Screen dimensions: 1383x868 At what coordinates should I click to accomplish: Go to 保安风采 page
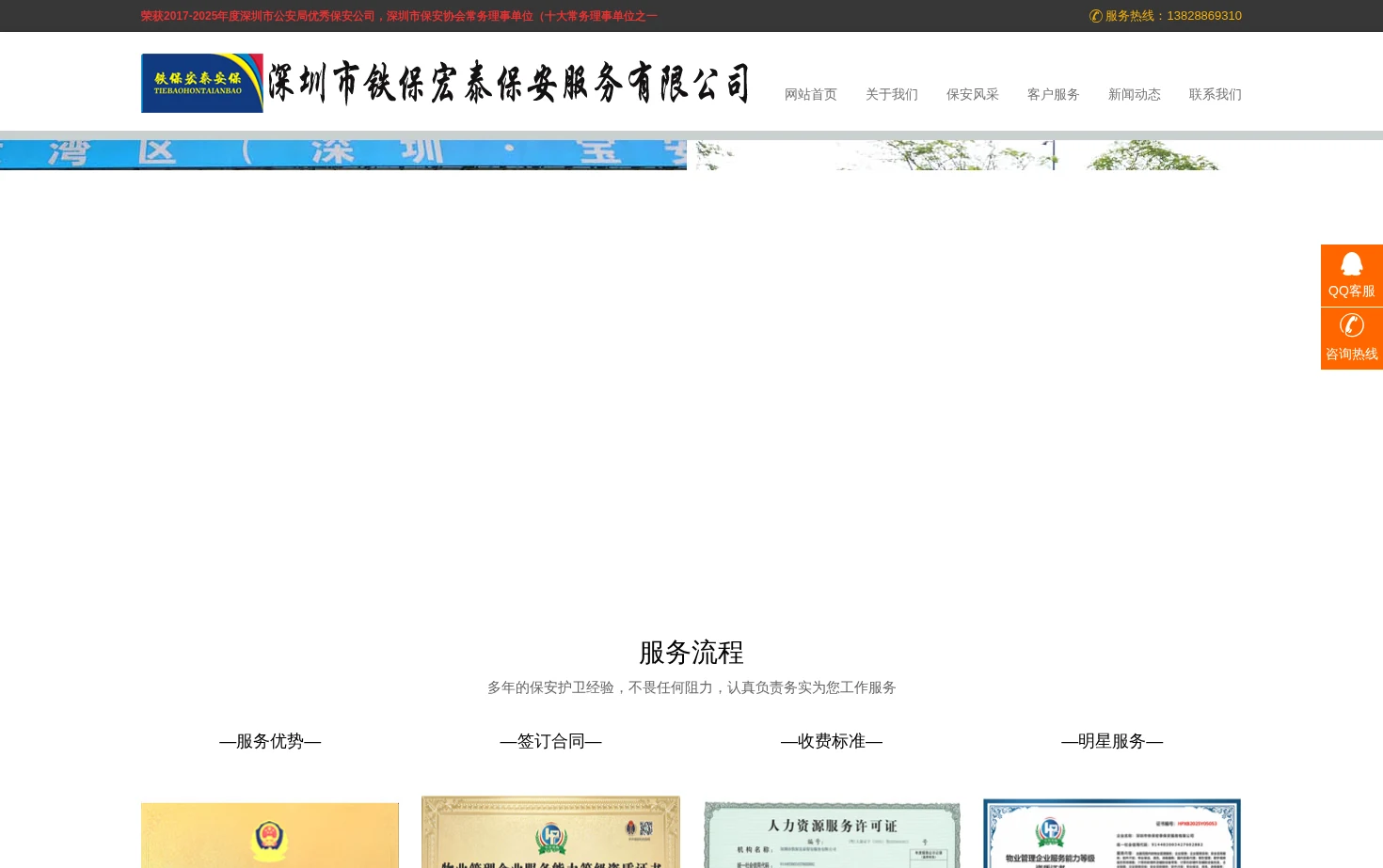973,94
